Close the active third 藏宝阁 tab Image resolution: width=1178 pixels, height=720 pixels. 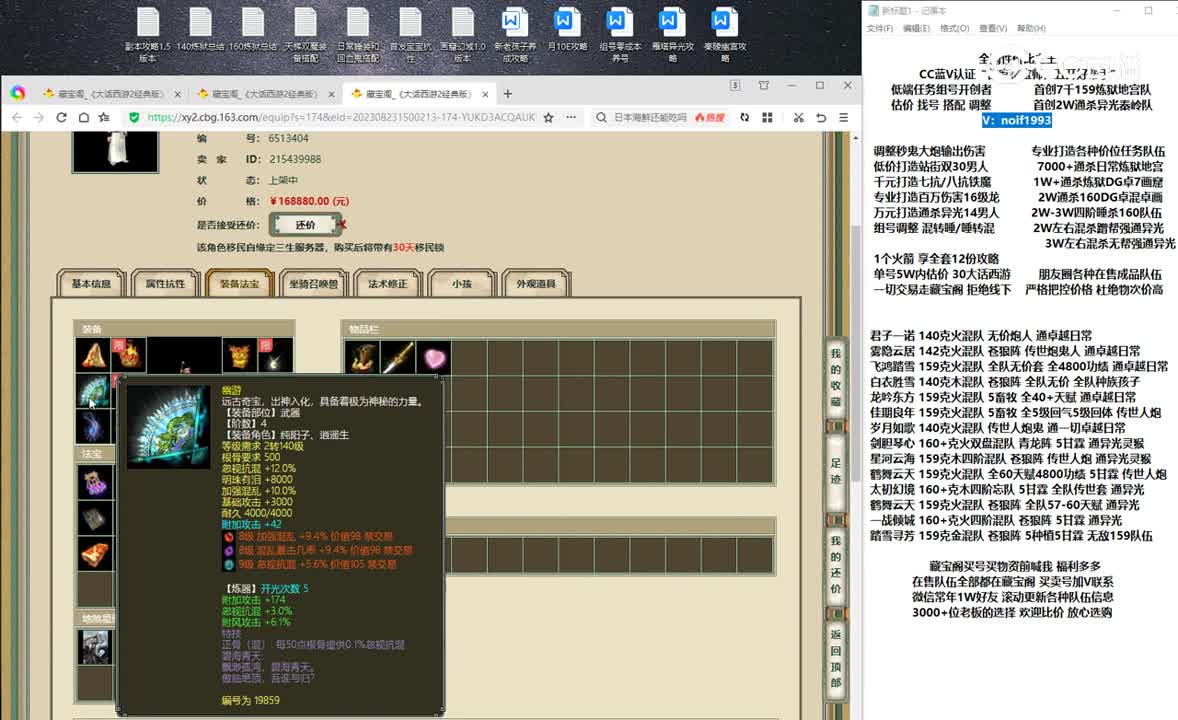click(485, 94)
